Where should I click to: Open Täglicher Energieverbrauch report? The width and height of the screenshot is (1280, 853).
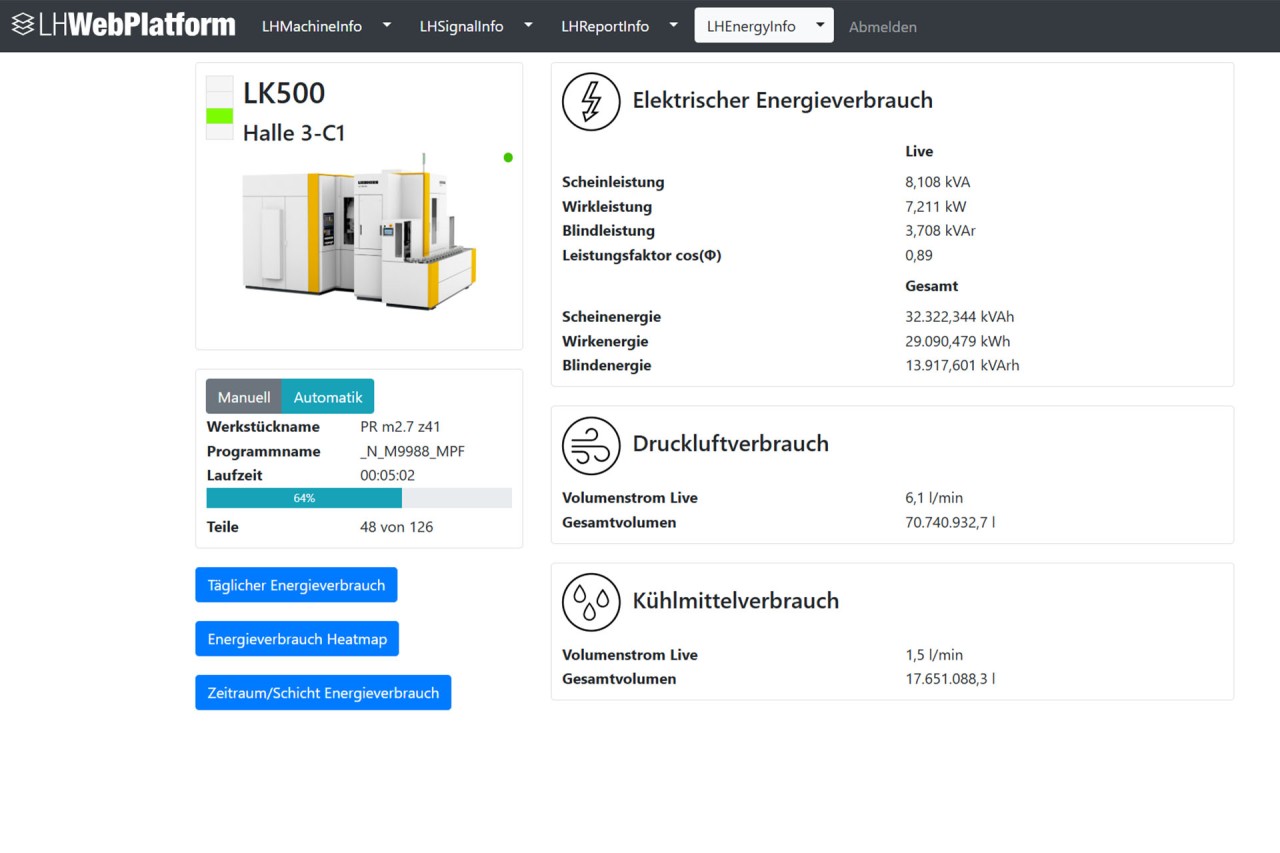click(296, 585)
